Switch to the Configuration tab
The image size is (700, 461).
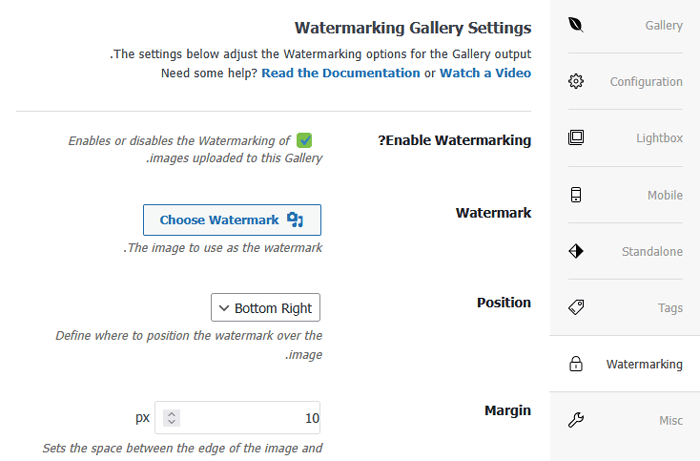[646, 82]
